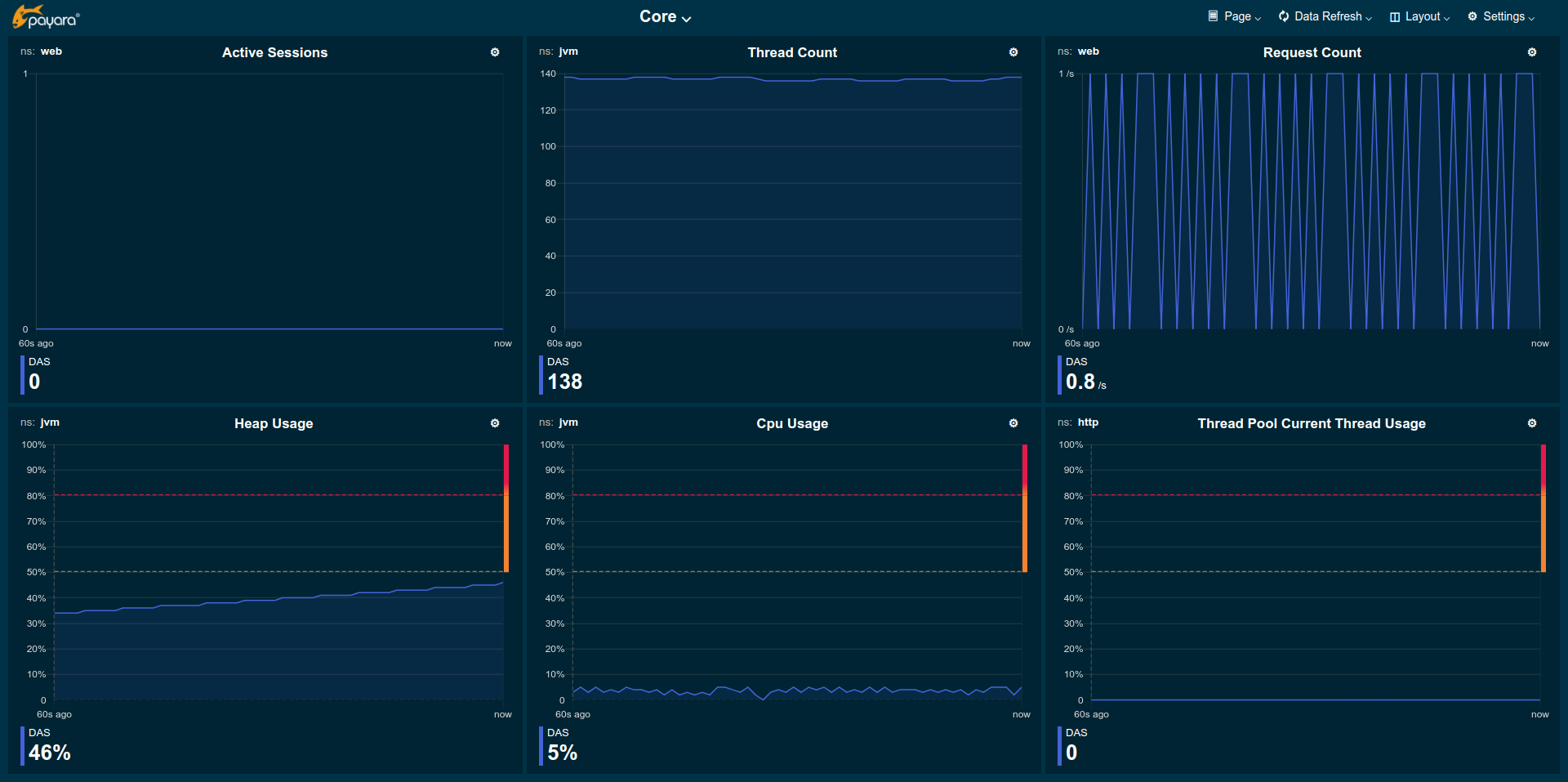This screenshot has height=782, width=1568.
Task: Open the Settings menu
Action: (x=1501, y=16)
